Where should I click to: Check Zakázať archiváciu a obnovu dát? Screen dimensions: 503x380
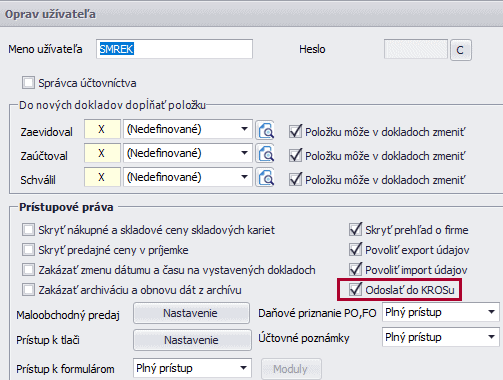(28, 290)
